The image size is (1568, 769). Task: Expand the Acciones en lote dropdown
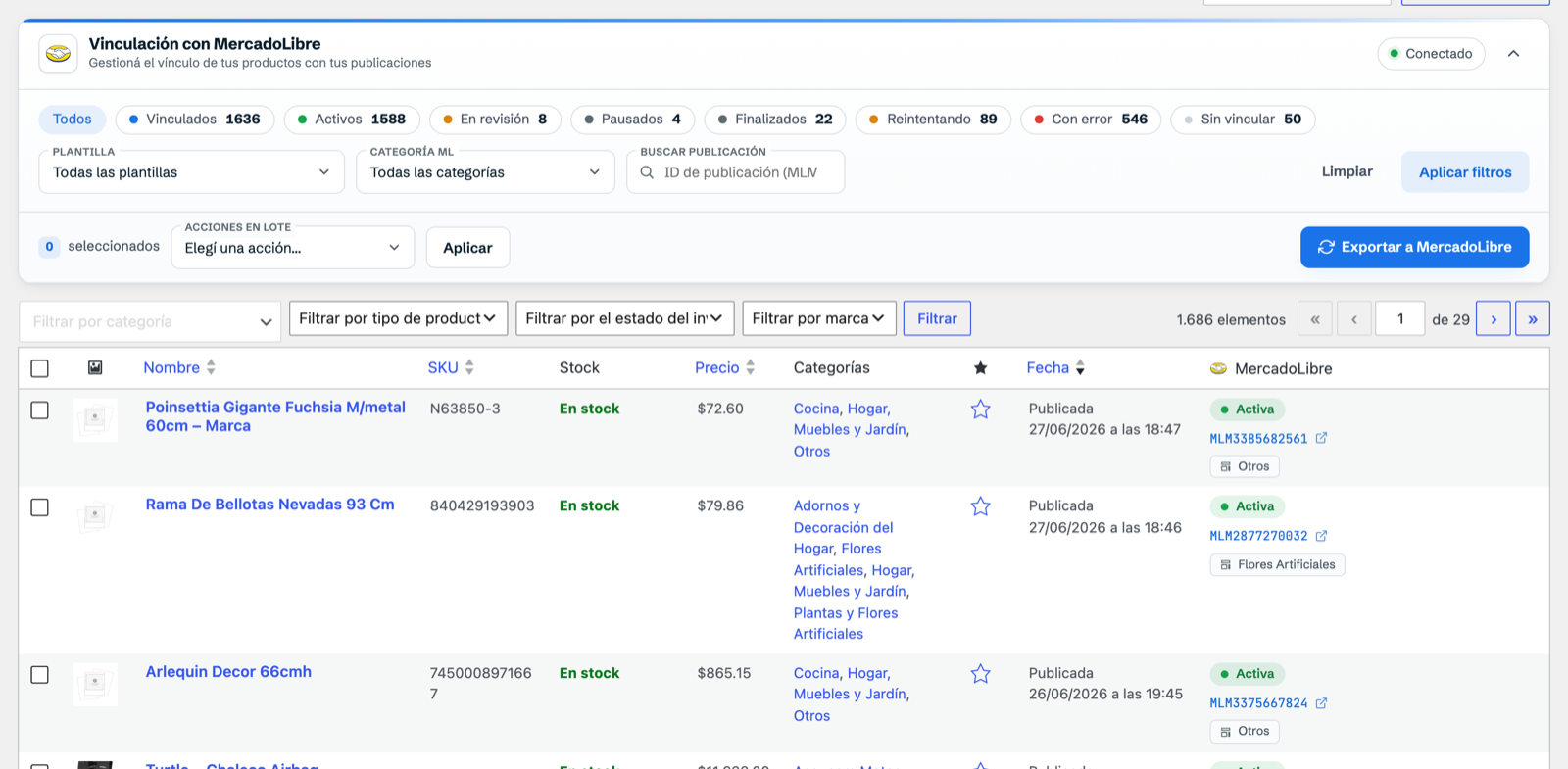pos(293,248)
